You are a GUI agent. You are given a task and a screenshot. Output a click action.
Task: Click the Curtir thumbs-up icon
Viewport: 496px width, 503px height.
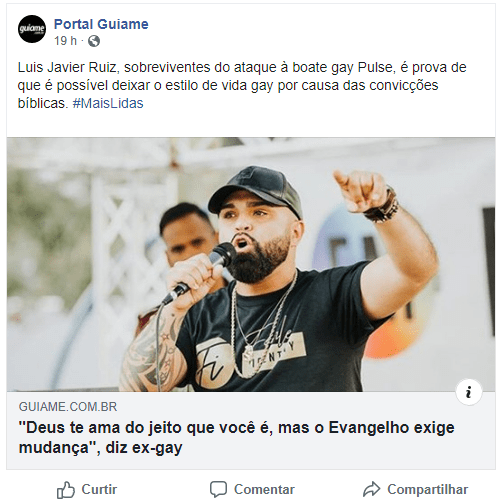[x=66, y=490]
